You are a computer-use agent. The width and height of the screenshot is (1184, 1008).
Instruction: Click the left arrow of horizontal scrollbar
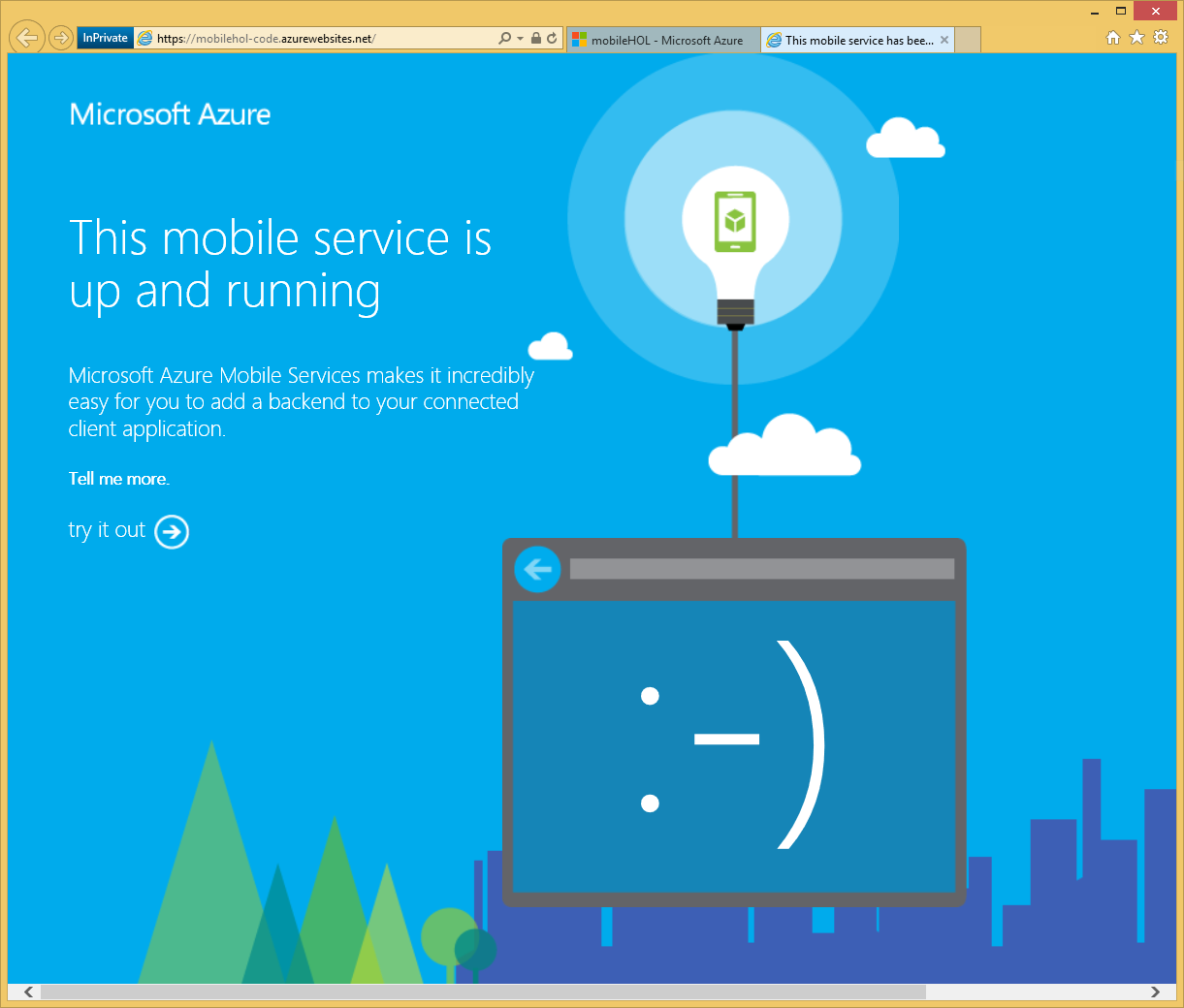pyautogui.click(x=29, y=992)
